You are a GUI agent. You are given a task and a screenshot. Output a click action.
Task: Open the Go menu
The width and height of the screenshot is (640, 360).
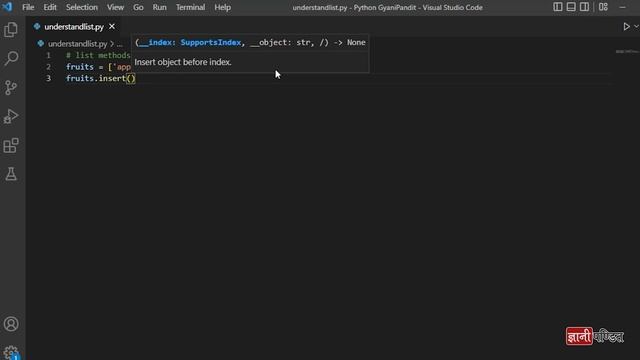pyautogui.click(x=138, y=7)
